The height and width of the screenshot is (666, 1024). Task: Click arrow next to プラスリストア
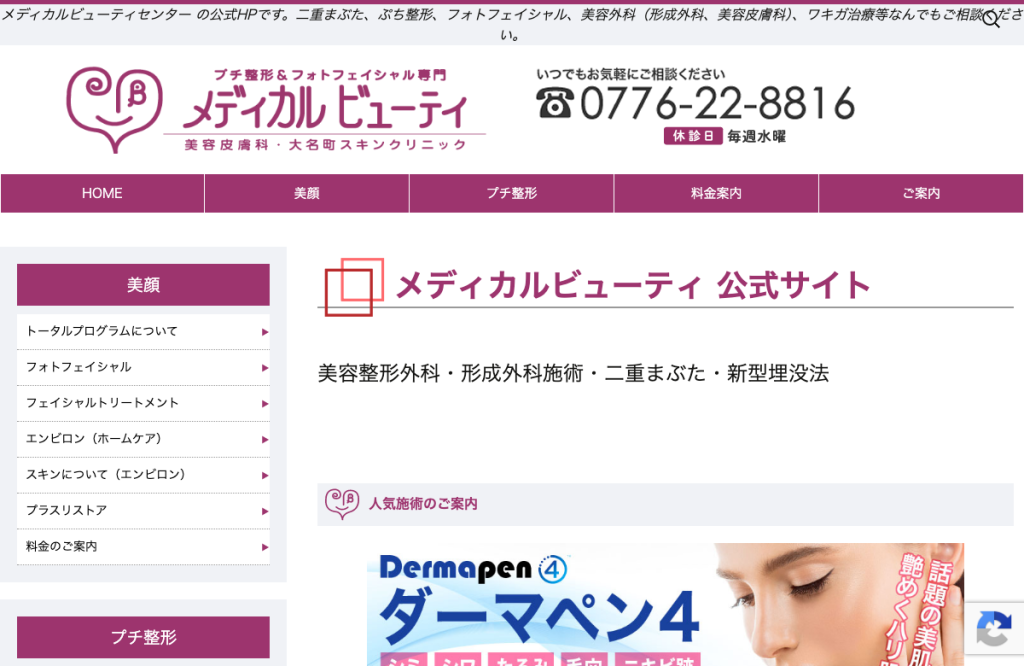click(264, 512)
